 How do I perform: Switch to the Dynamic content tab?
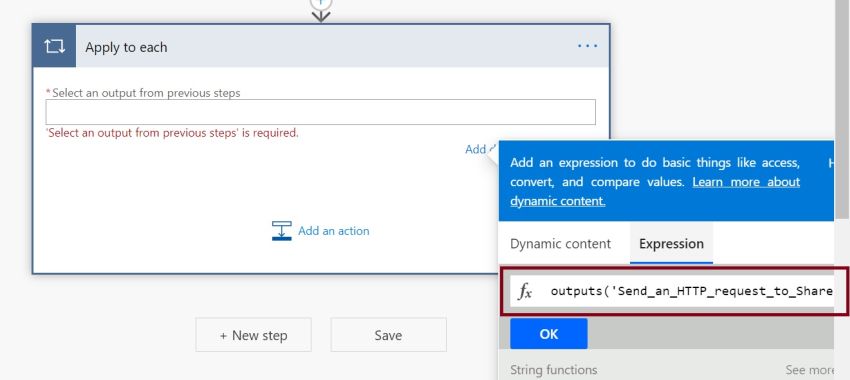561,244
